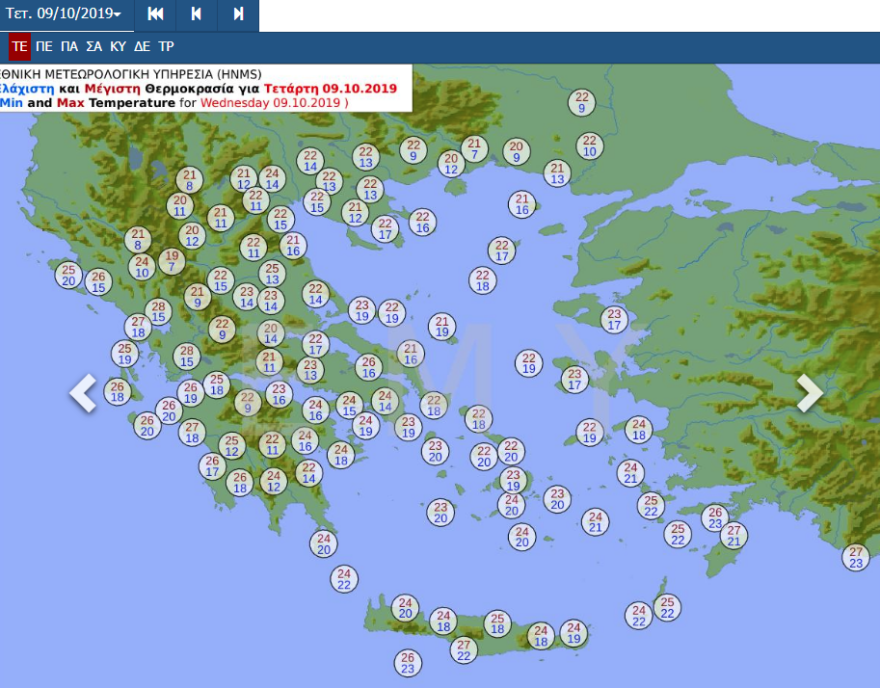Open the ΚΥ day tab
Image resolution: width=880 pixels, height=688 pixels.
118,47
